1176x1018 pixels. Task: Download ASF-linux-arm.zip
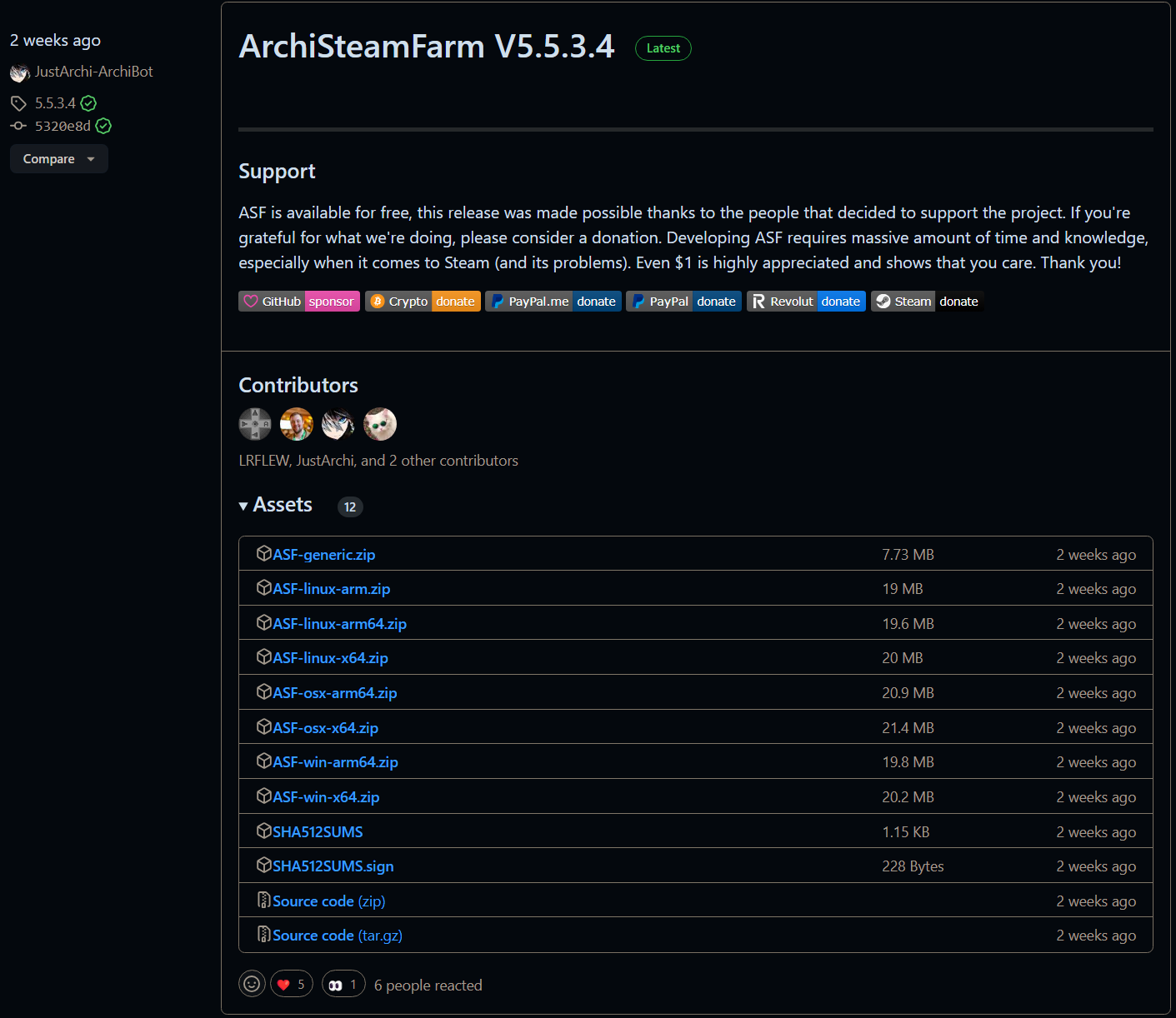click(x=332, y=589)
